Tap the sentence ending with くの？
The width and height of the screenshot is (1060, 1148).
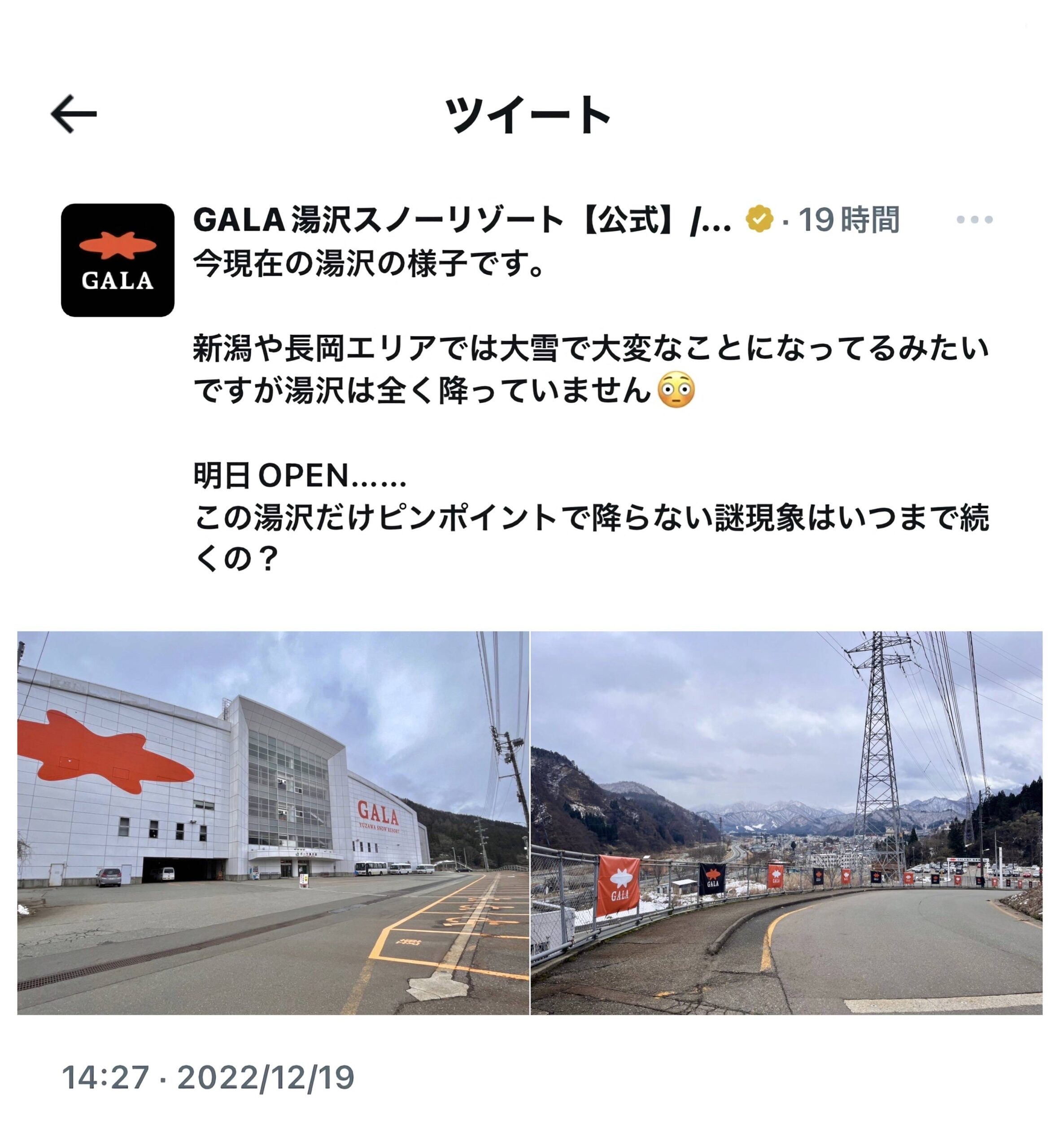(x=591, y=537)
